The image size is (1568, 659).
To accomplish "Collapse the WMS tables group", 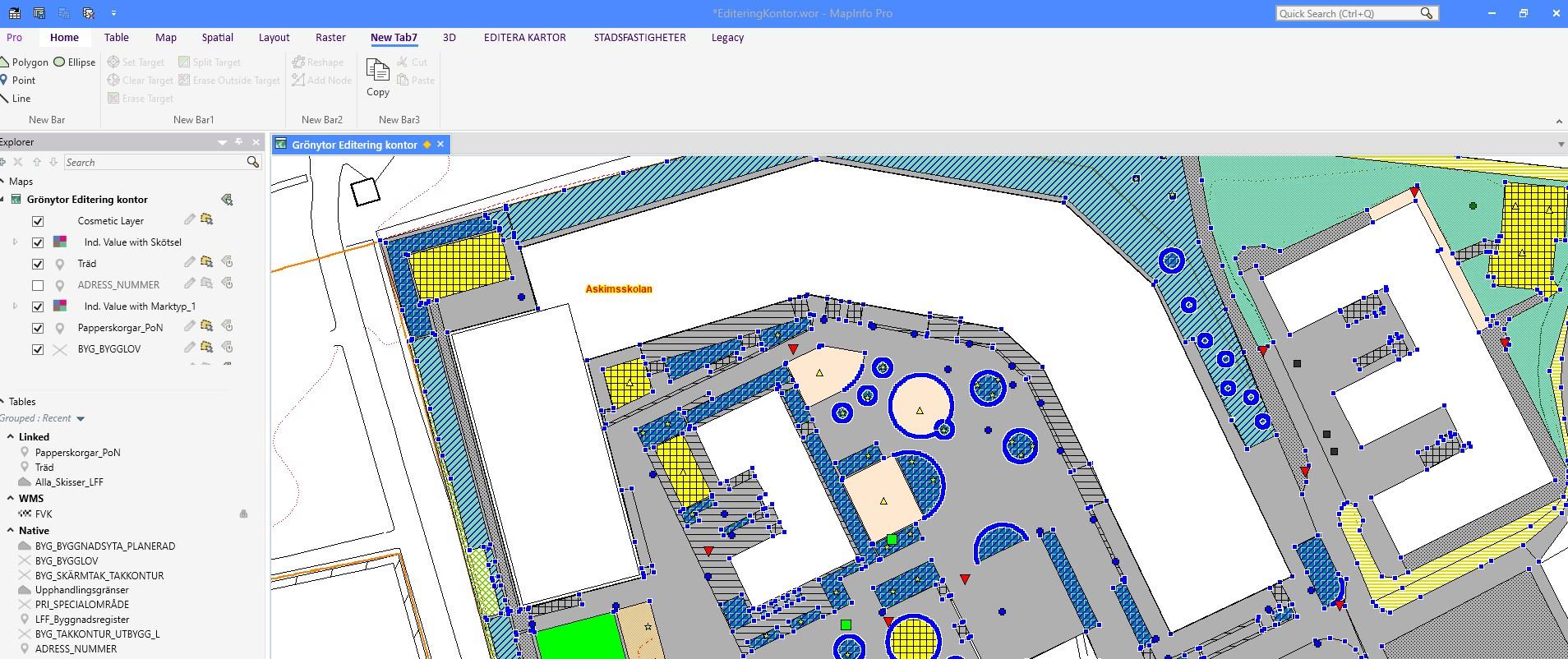I will pos(11,499).
